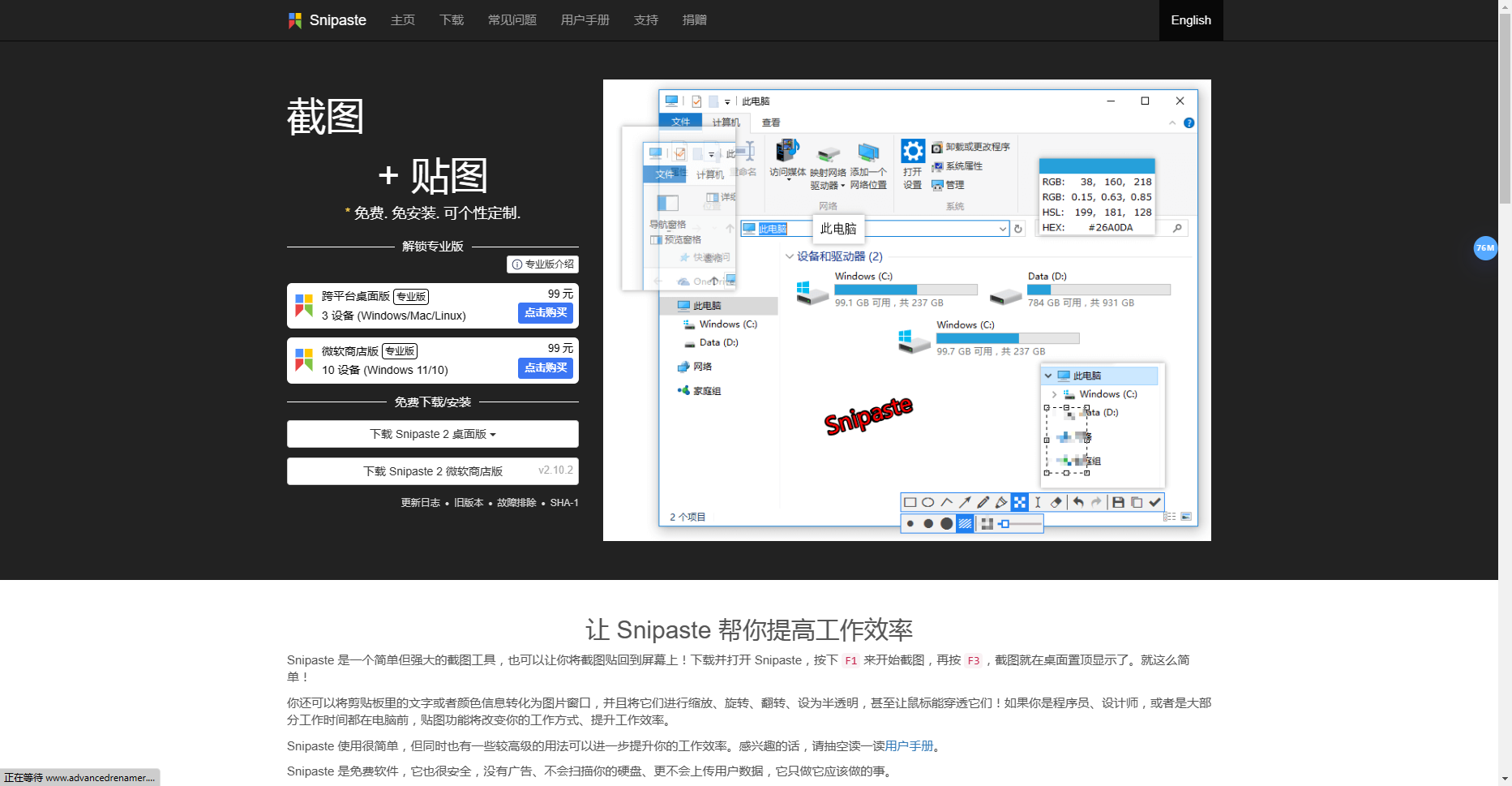Click the search magnifier in the Explorer demo
Screen dimensions: 1512x786
1177,229
